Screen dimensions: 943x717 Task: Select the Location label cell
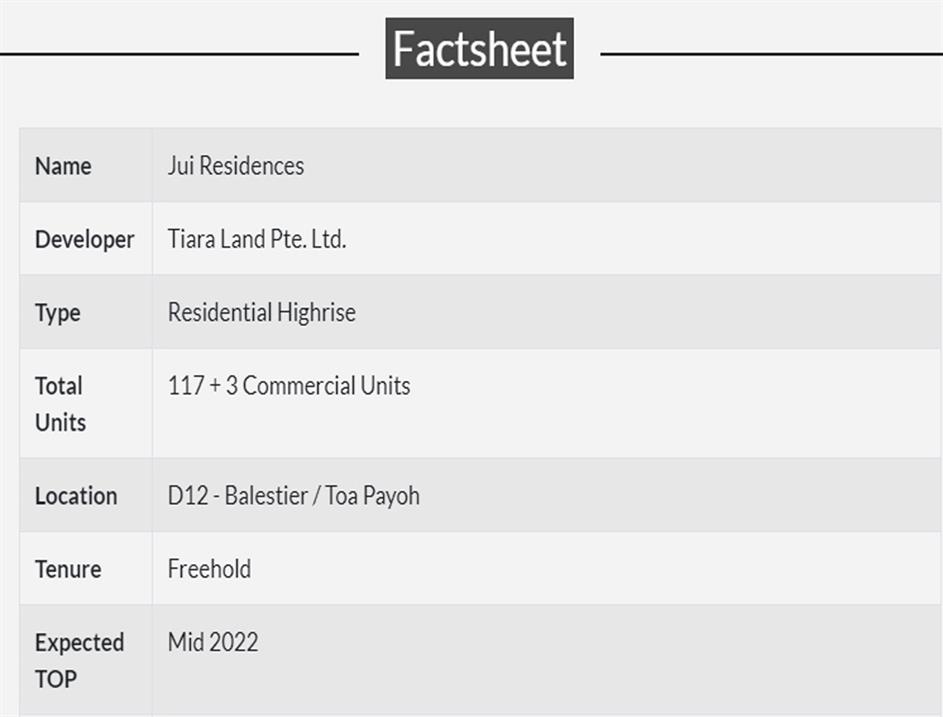coord(76,496)
